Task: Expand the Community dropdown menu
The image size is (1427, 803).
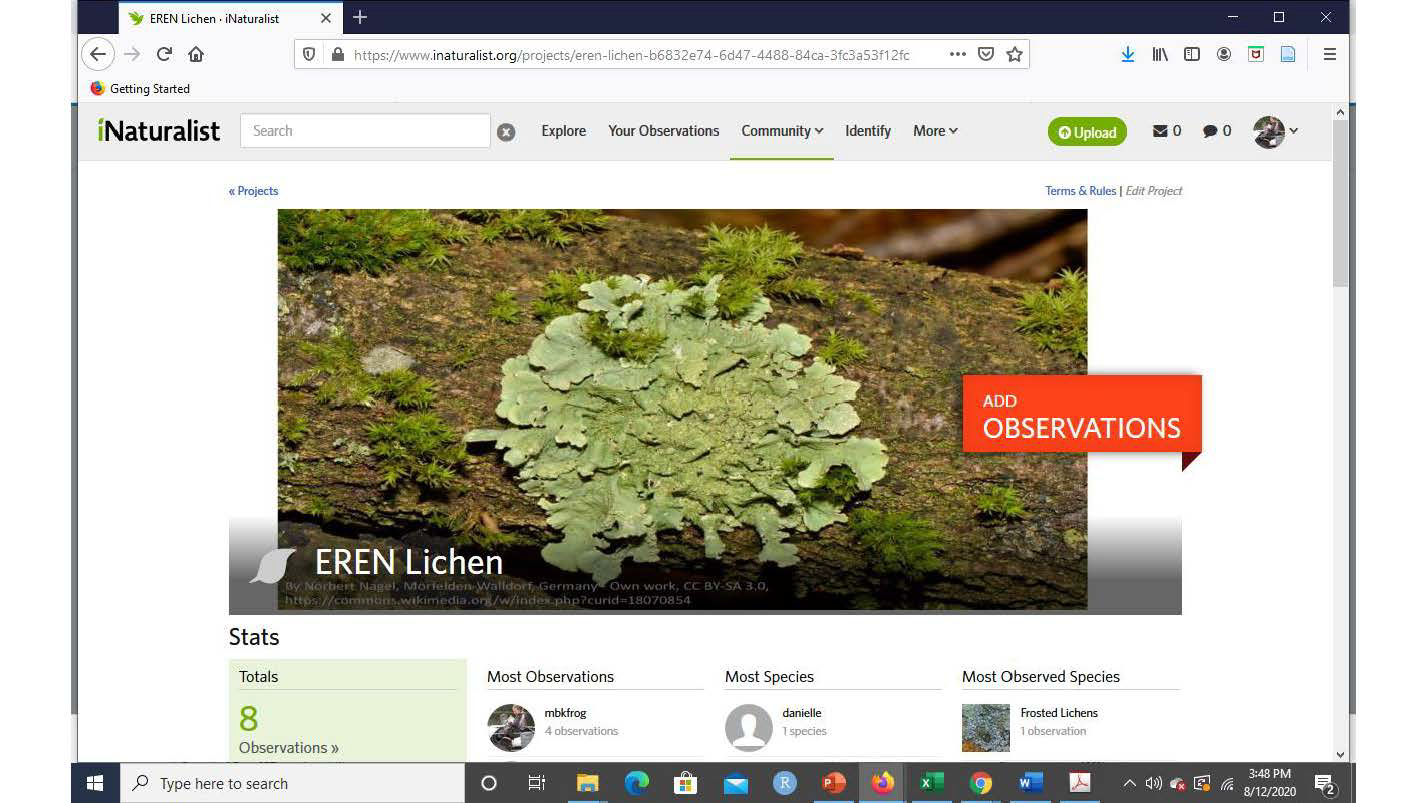Action: coord(782,131)
